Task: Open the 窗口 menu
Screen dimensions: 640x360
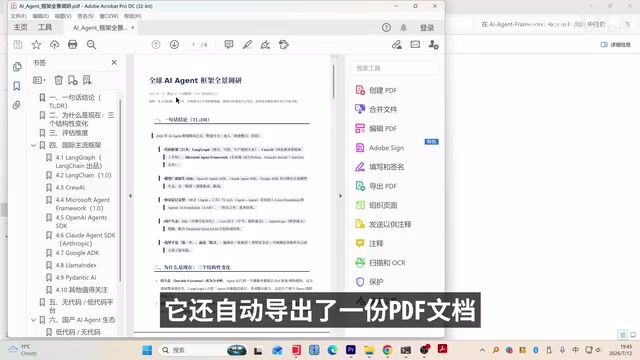Action: pyautogui.click(x=109, y=16)
